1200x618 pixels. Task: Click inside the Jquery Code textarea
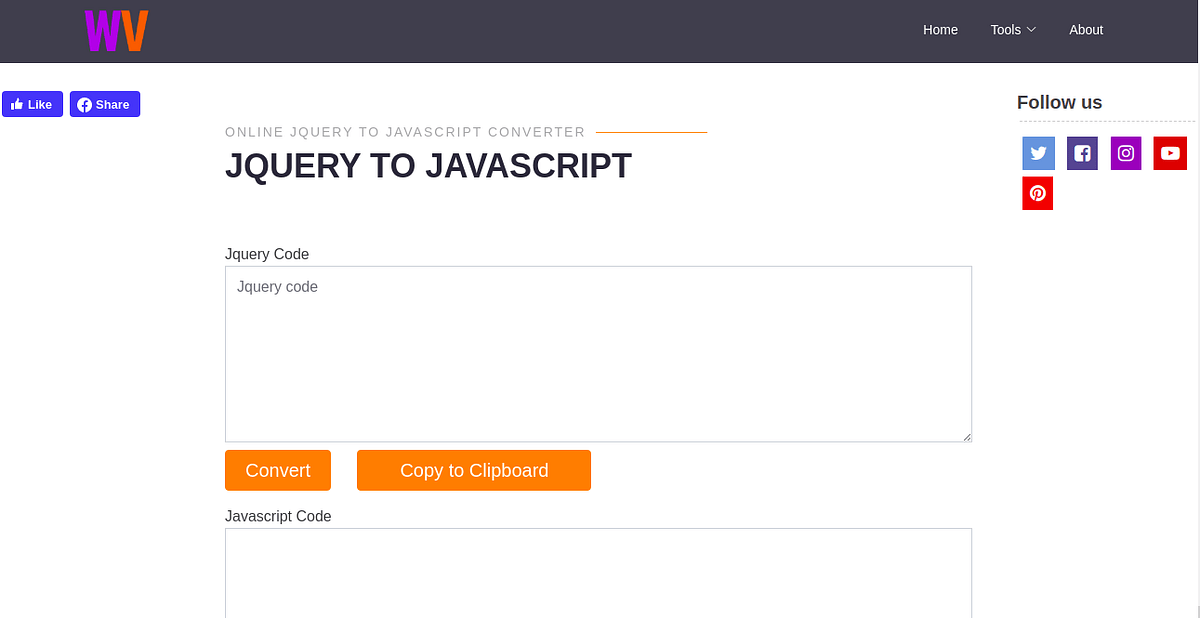(598, 354)
